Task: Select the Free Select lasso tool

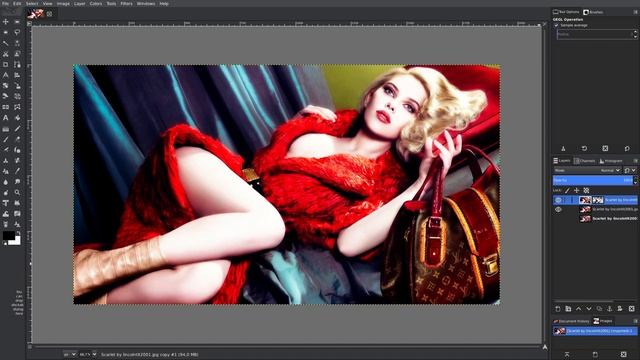Action: (17, 32)
